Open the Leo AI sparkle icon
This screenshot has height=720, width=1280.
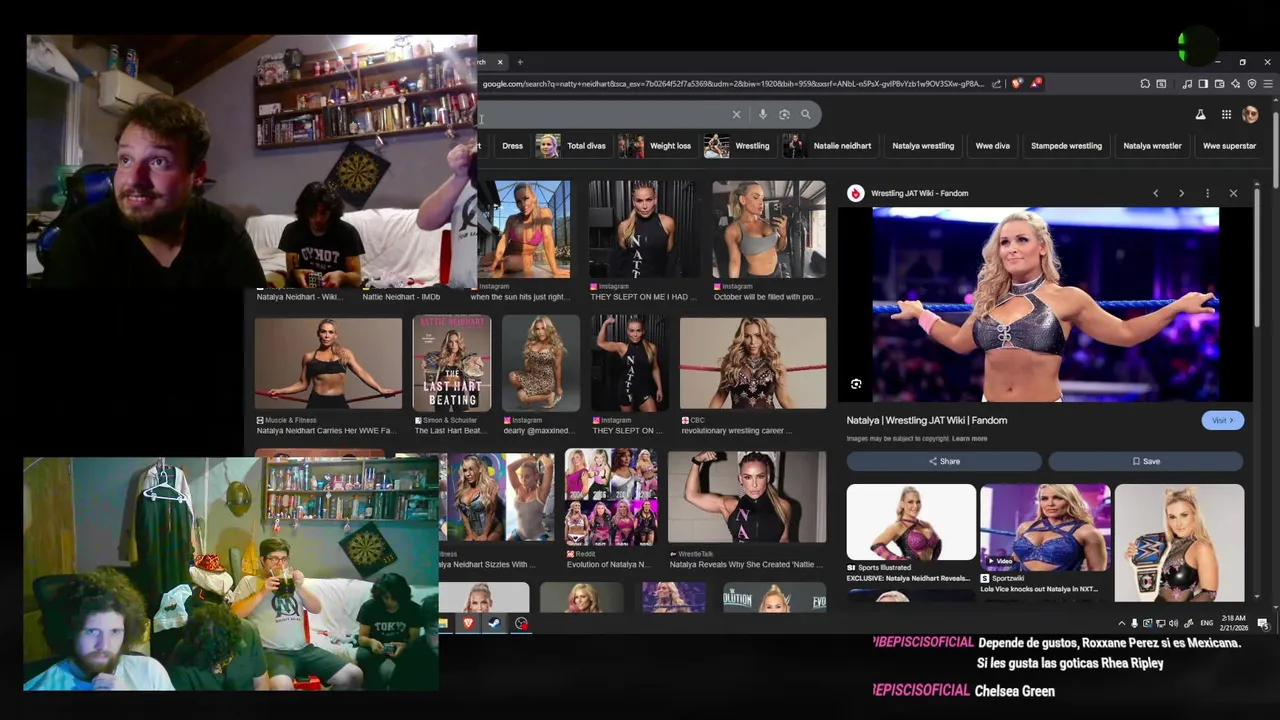click(x=1236, y=84)
